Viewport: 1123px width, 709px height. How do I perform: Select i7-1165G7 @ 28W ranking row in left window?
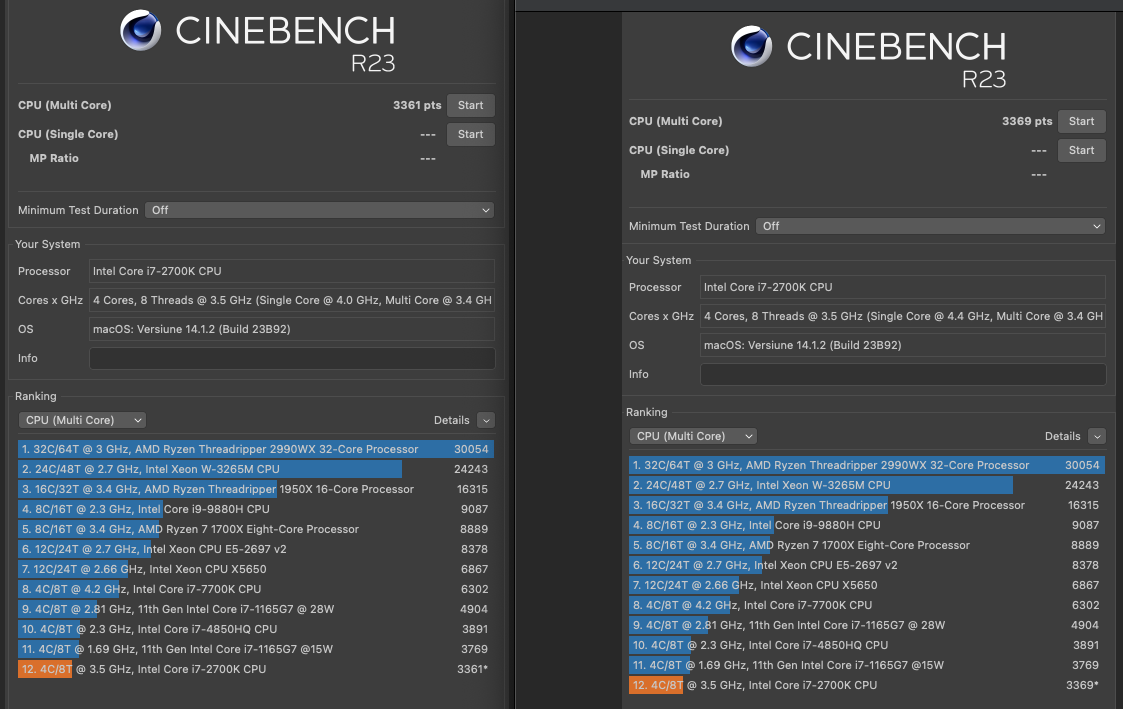(256, 609)
